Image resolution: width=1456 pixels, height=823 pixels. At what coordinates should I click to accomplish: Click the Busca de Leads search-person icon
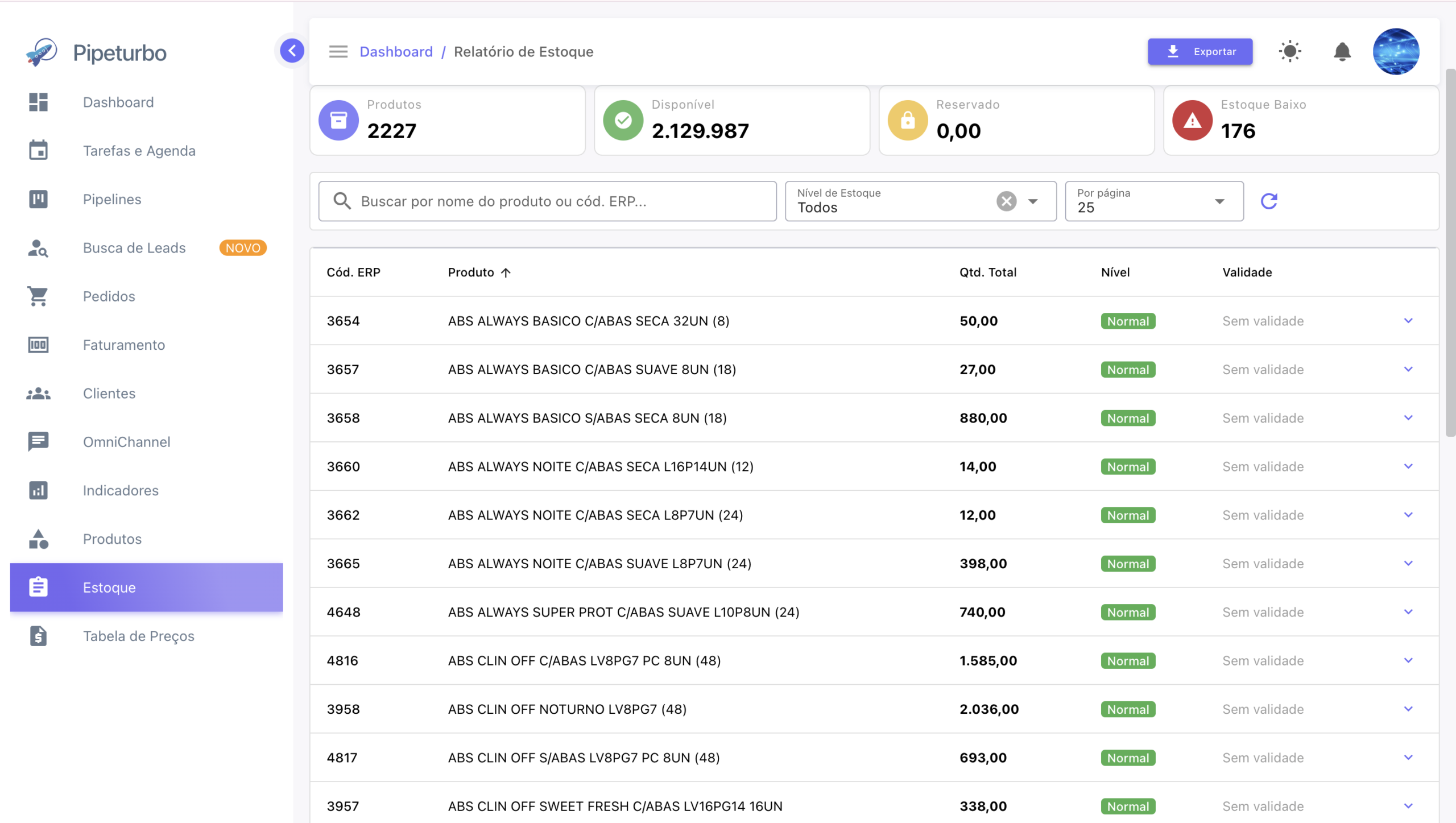pos(38,248)
